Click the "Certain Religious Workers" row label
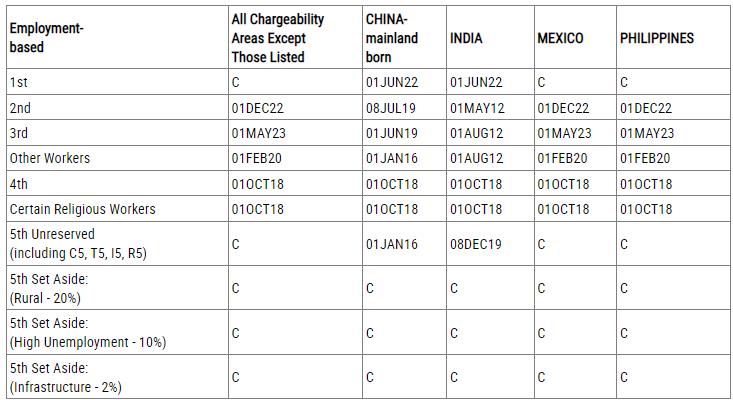The width and height of the screenshot is (733, 400). coord(83,209)
